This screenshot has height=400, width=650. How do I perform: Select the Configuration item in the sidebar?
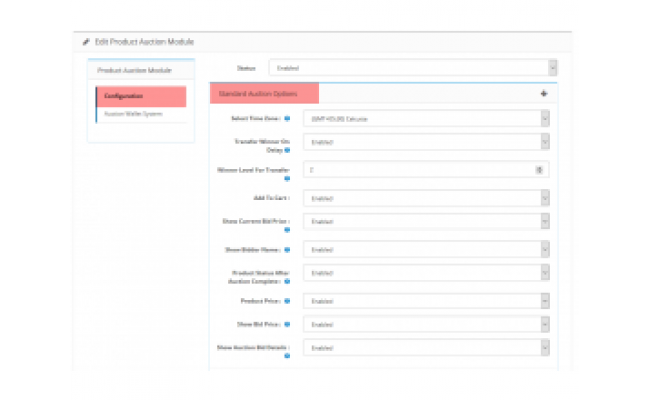coord(141,96)
